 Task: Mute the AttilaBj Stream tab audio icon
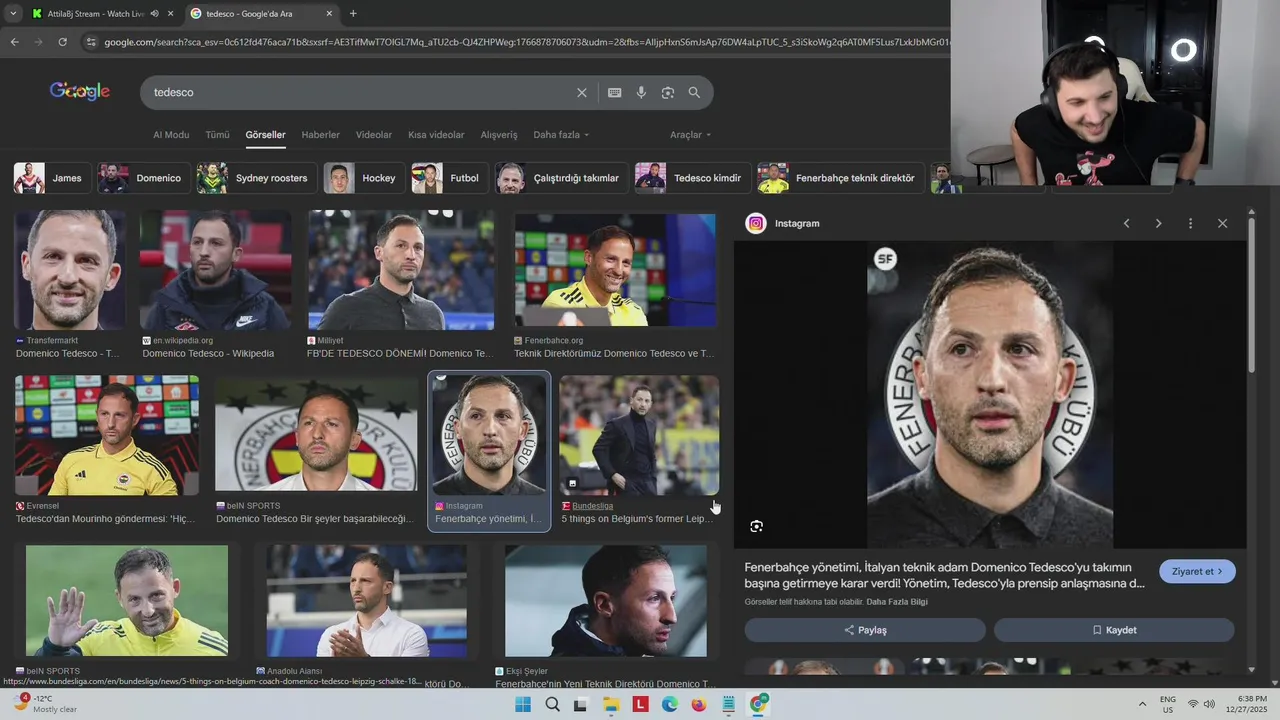coord(154,13)
